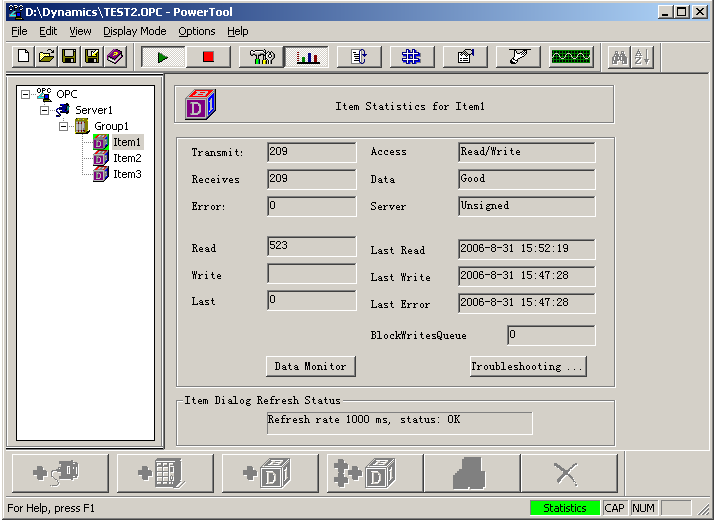
Task: Open file with the folder icon
Action: tap(46, 57)
